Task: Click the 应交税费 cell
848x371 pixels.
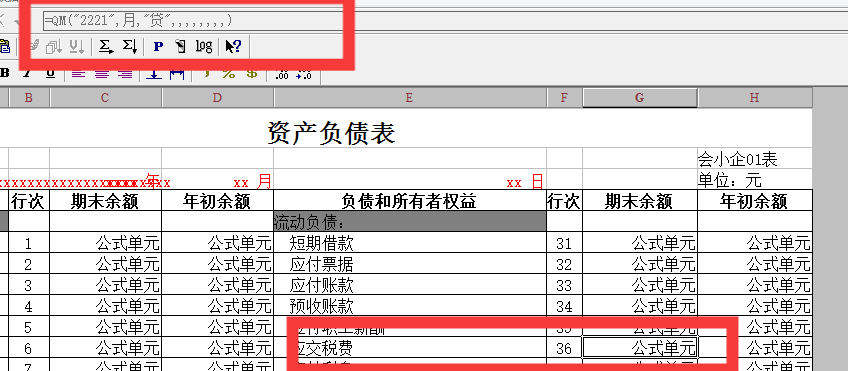Action: (410, 348)
